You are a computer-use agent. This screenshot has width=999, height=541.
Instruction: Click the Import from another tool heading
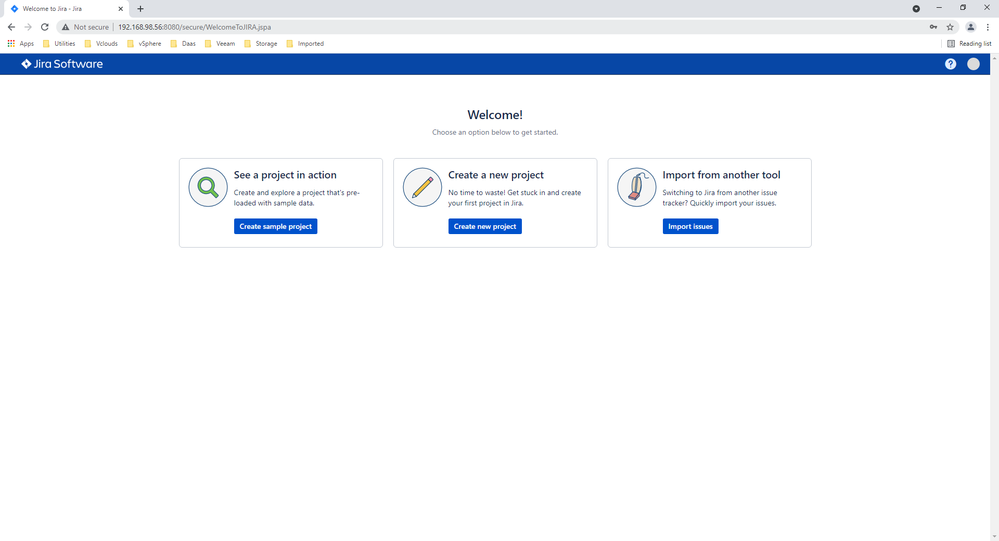(x=721, y=175)
